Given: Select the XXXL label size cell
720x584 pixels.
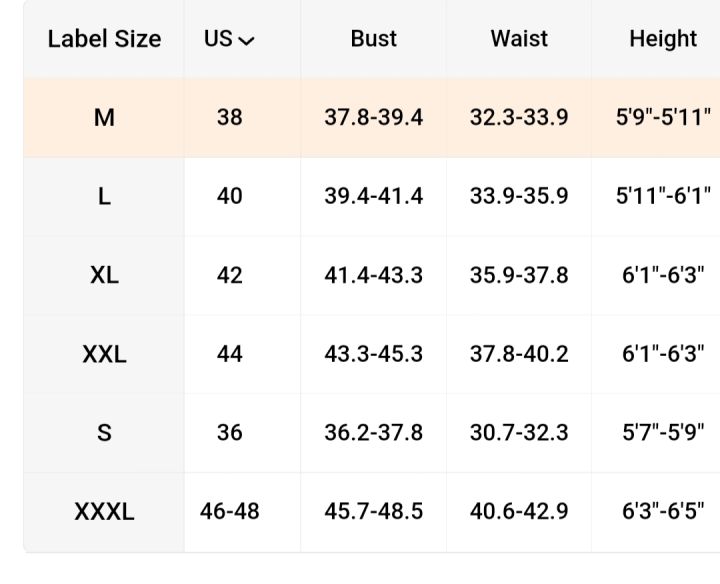Looking at the screenshot, I should (104, 511).
